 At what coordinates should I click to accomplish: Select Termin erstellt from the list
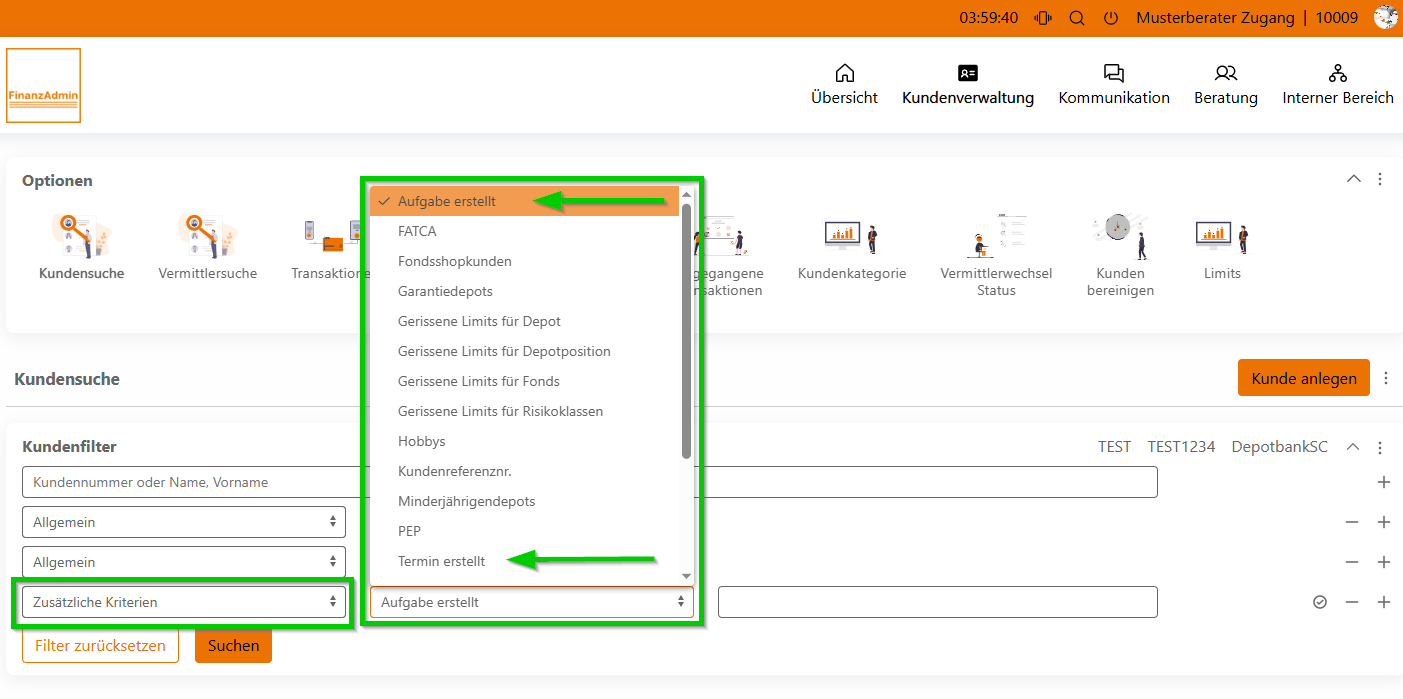441,561
